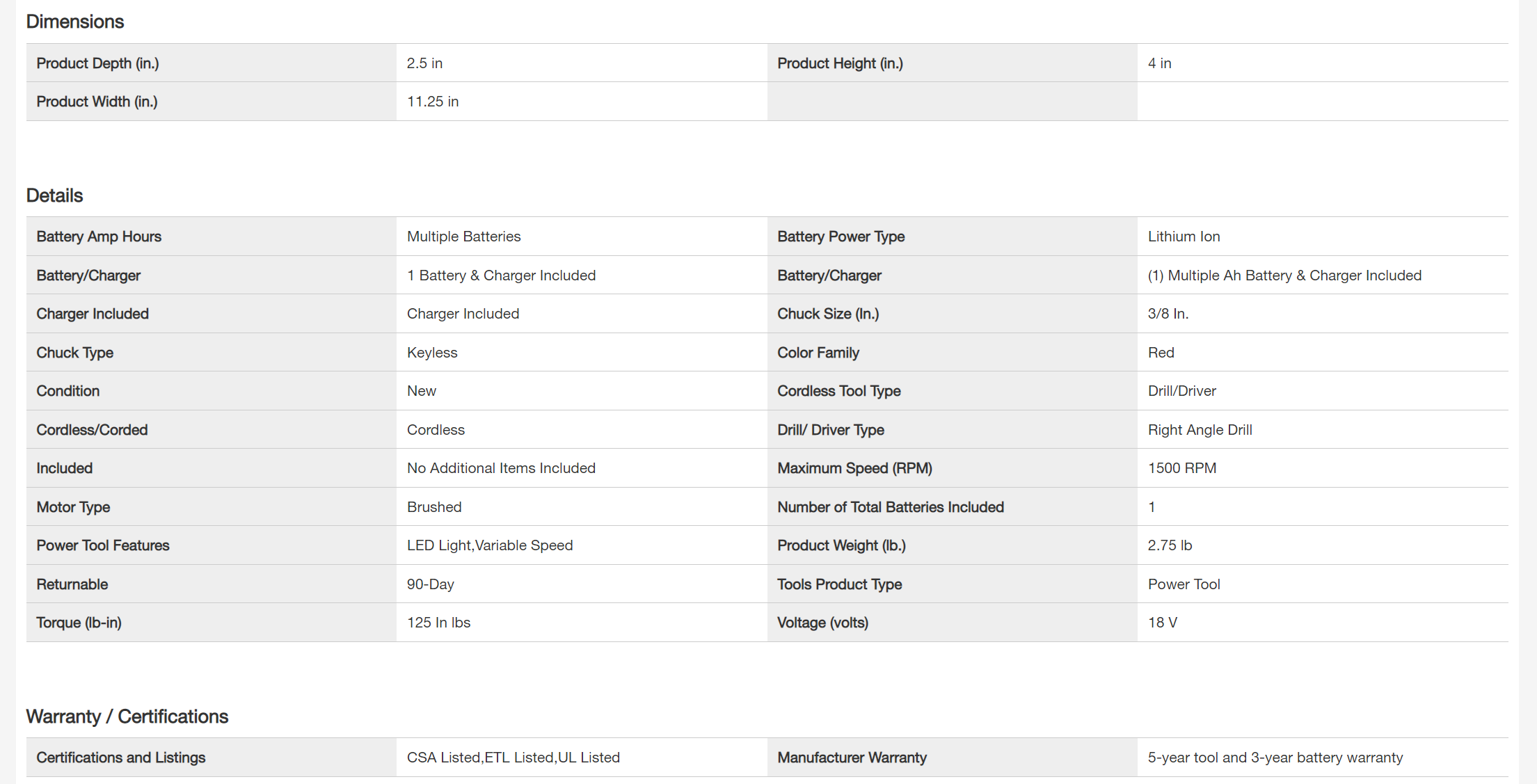Click the CSA Listed,ETL Listed,UL Listed value

pyautogui.click(x=513, y=758)
